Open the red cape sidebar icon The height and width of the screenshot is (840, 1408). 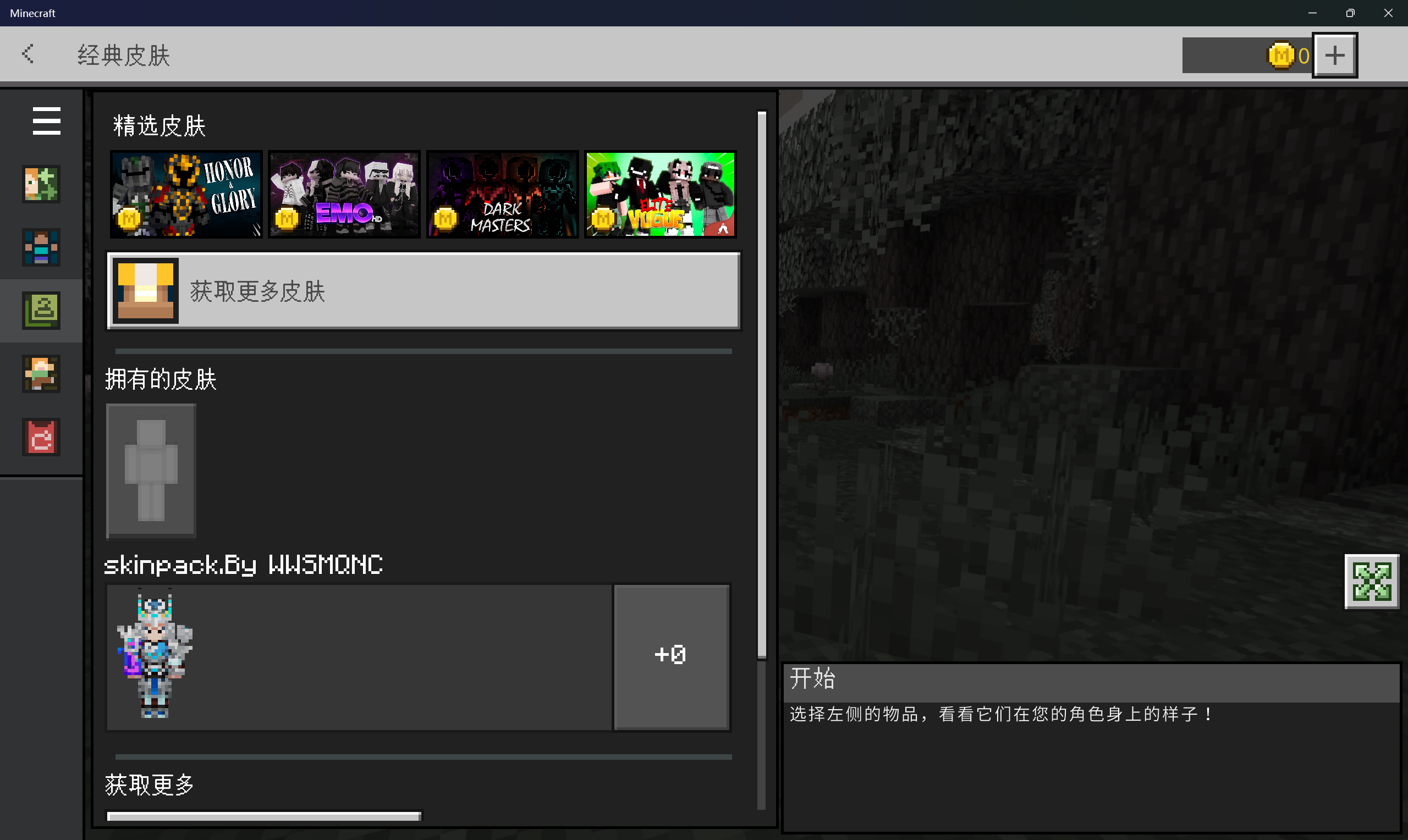pyautogui.click(x=41, y=437)
